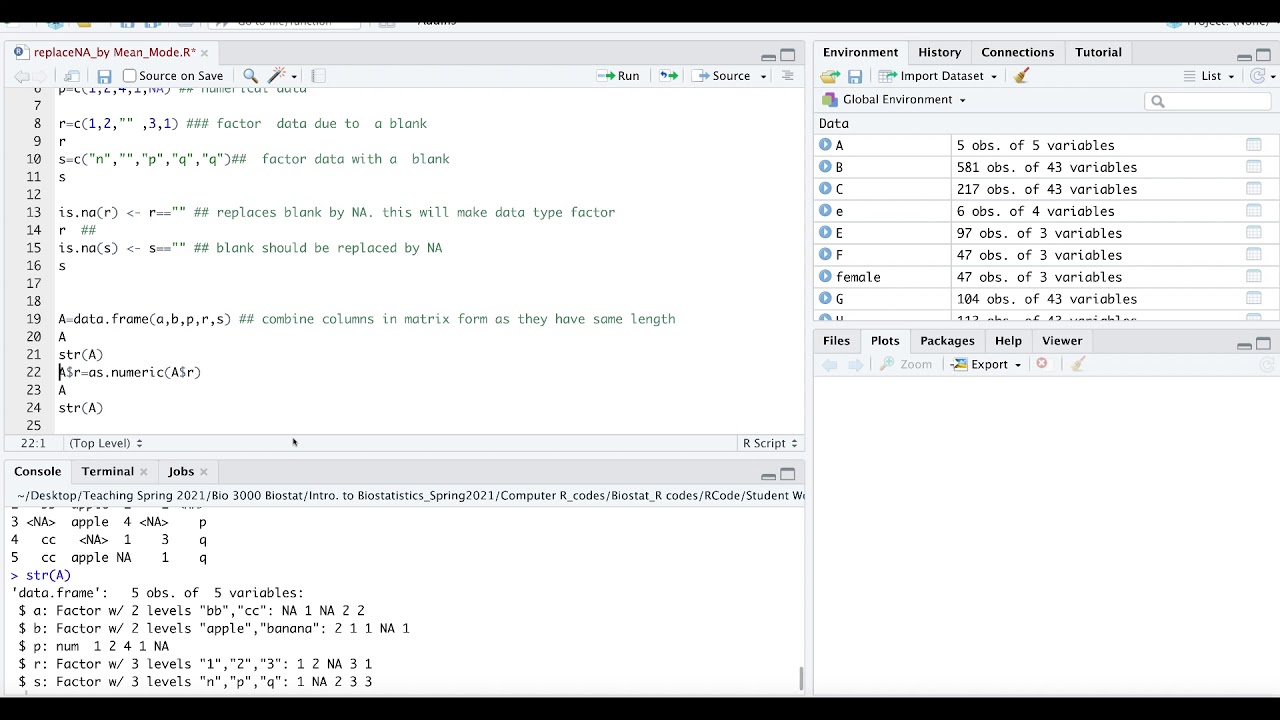This screenshot has width=1280, height=720.
Task: Remove current plot red X icon
Action: pos(1042,364)
